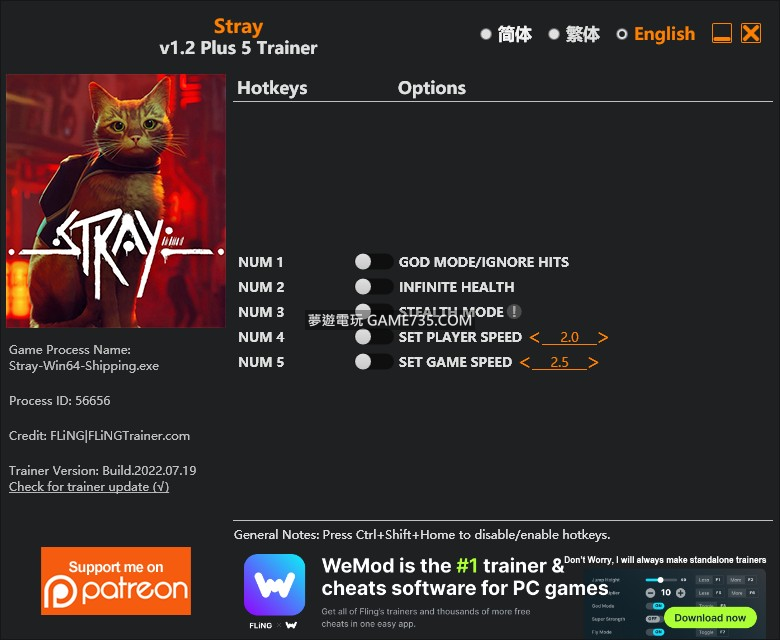The width and height of the screenshot is (780, 640).
Task: Decrease game speed with left arrow
Action: [525, 363]
